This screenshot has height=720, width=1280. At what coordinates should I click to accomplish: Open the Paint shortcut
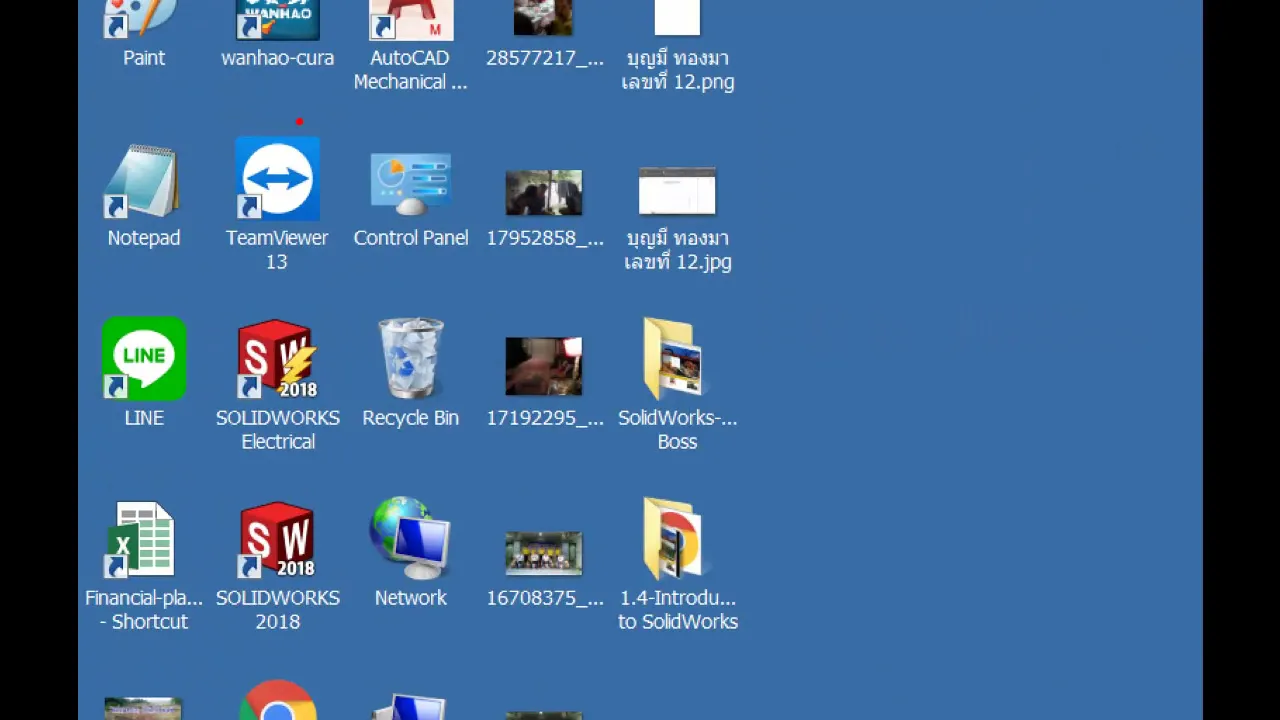[143, 22]
